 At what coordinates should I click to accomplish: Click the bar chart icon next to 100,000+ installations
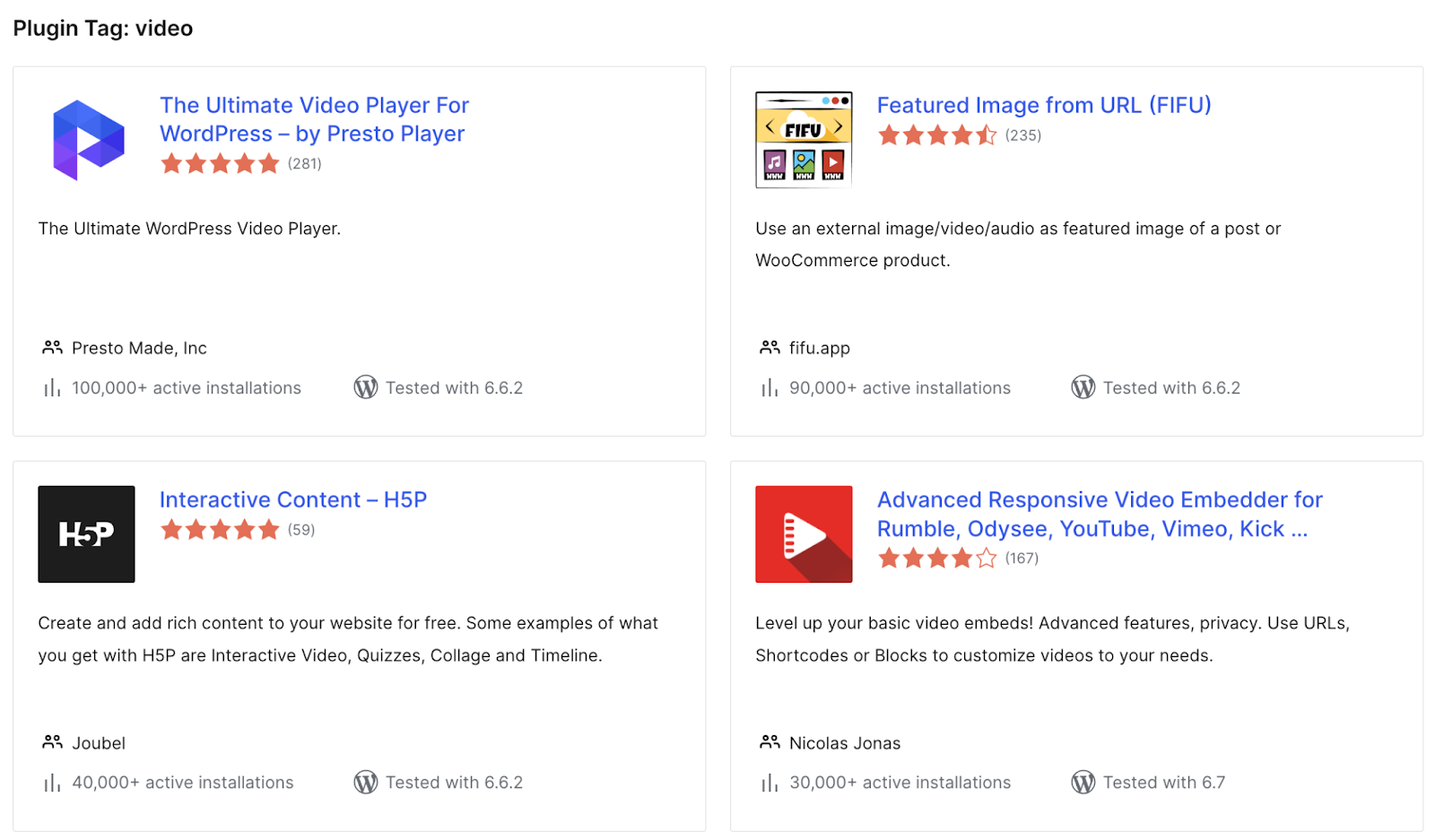coord(52,388)
